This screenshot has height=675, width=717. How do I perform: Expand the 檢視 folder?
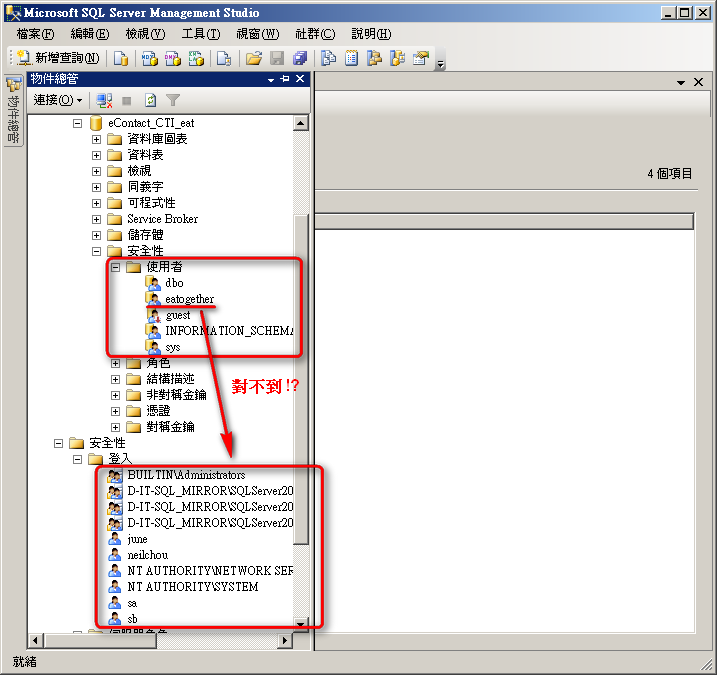pos(96,171)
